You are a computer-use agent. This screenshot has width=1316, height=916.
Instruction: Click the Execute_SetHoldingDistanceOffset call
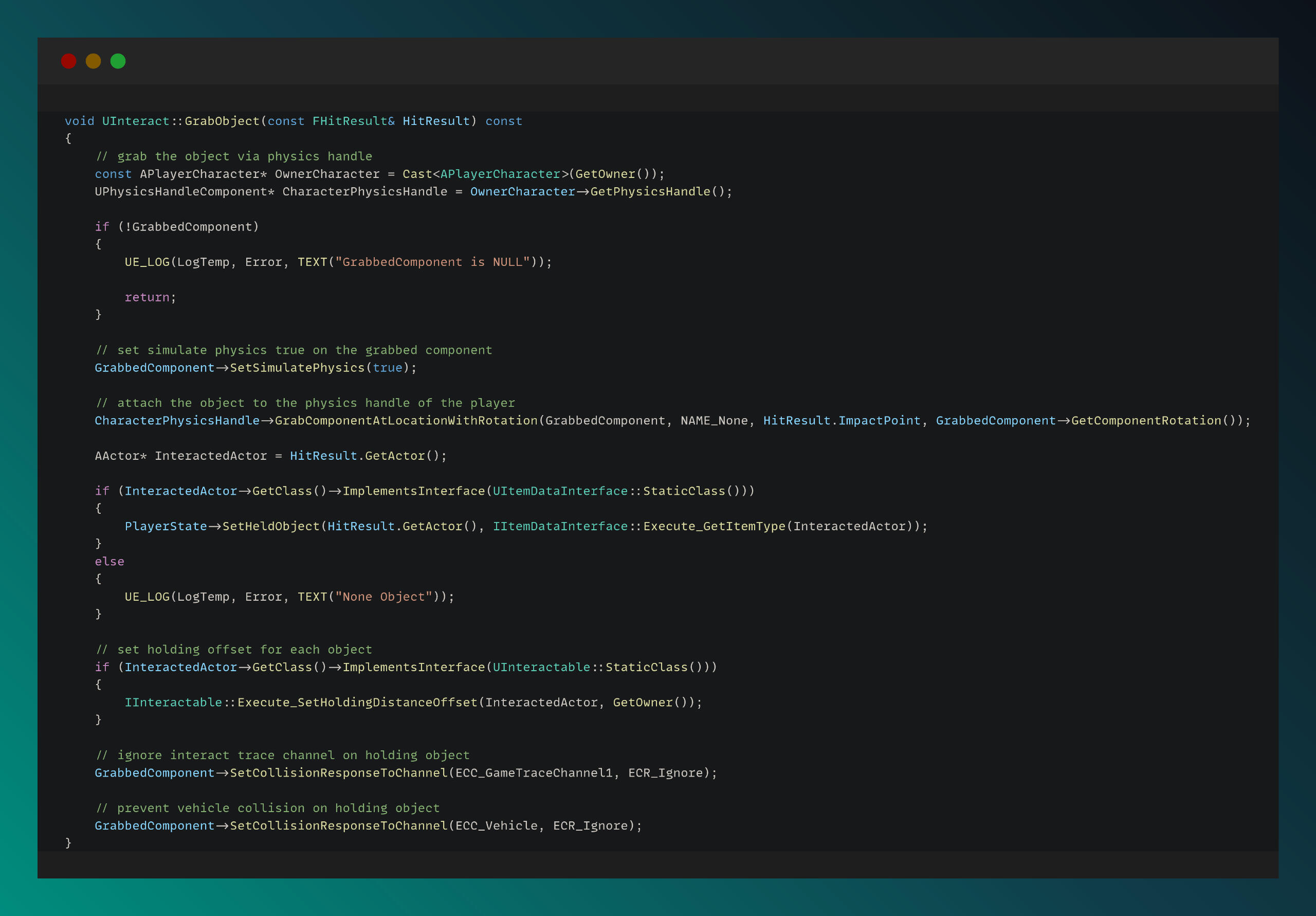[357, 702]
